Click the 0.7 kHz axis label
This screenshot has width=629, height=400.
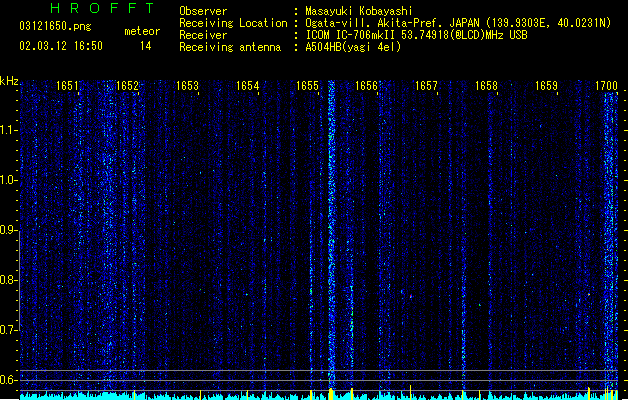(x=9, y=330)
